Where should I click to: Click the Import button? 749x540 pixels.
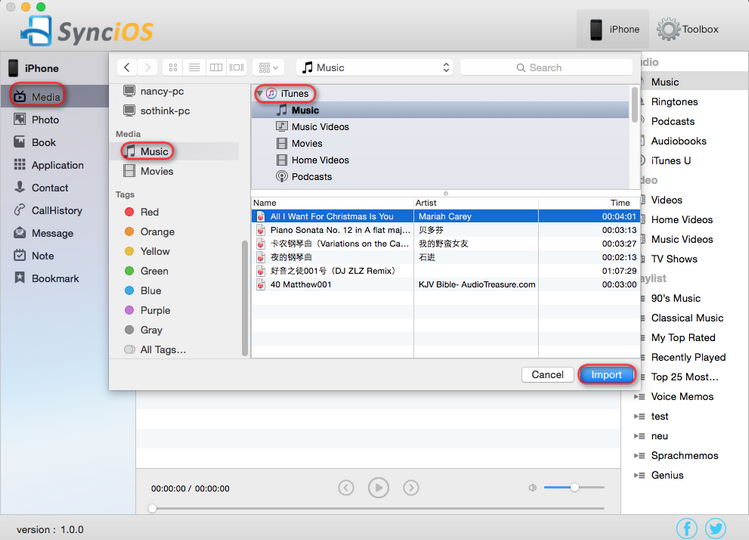click(x=606, y=375)
